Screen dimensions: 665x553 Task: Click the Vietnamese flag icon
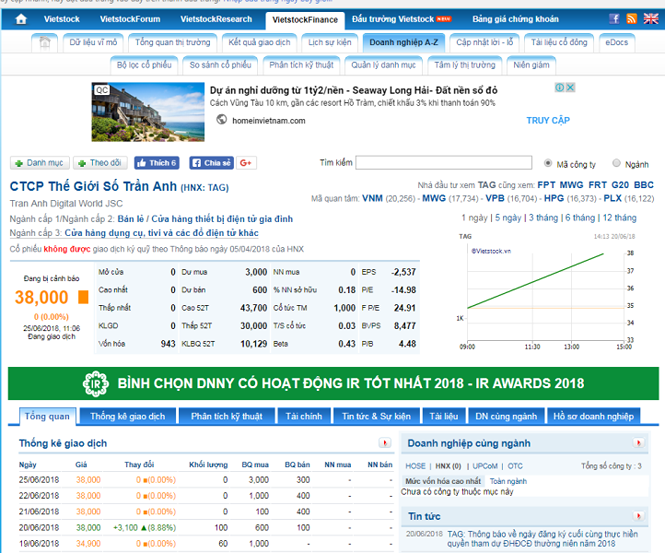pyautogui.click(x=634, y=19)
